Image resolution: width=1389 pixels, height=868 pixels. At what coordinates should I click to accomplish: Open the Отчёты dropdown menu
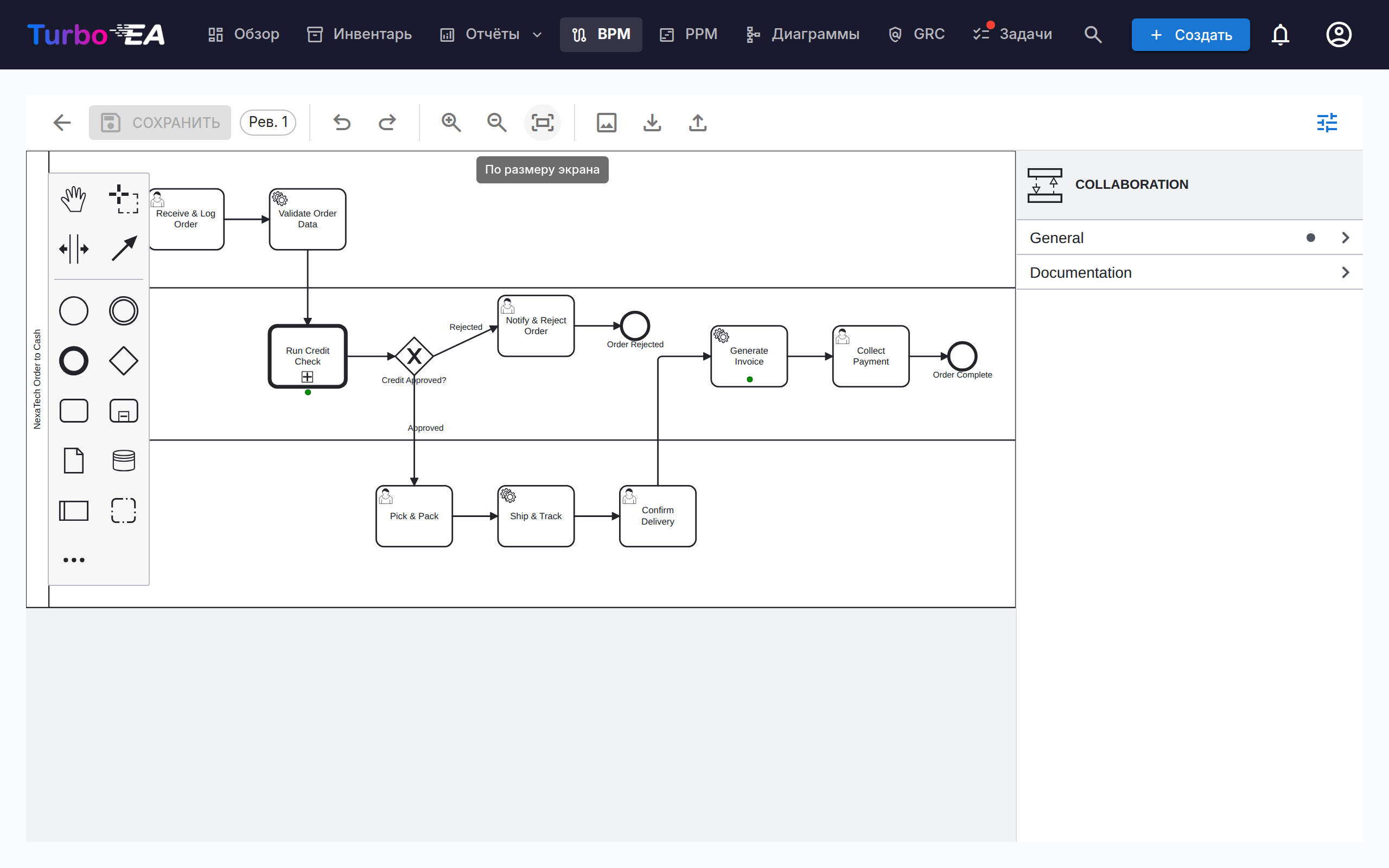[492, 34]
